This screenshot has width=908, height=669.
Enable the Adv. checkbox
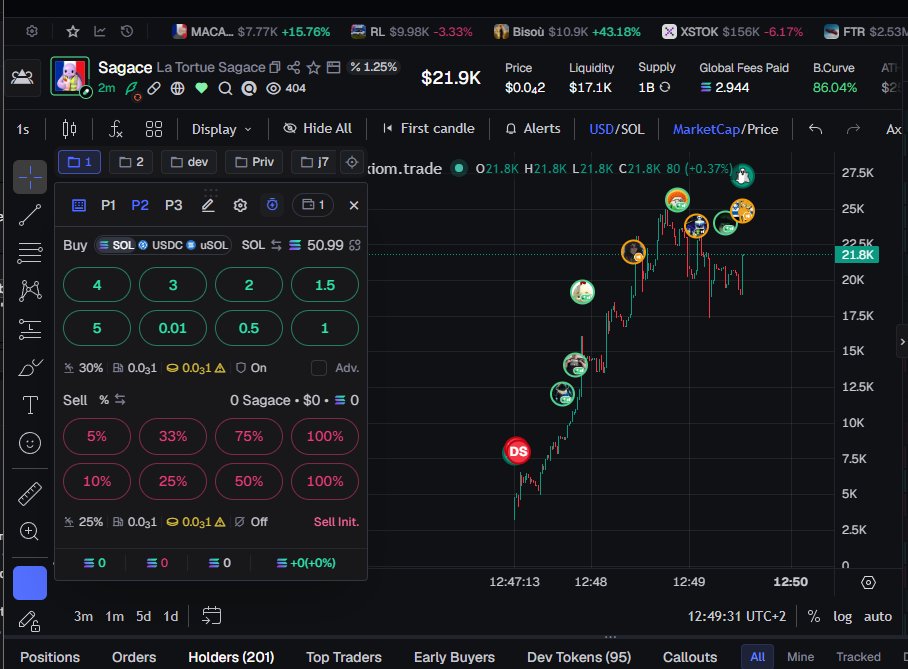[318, 368]
